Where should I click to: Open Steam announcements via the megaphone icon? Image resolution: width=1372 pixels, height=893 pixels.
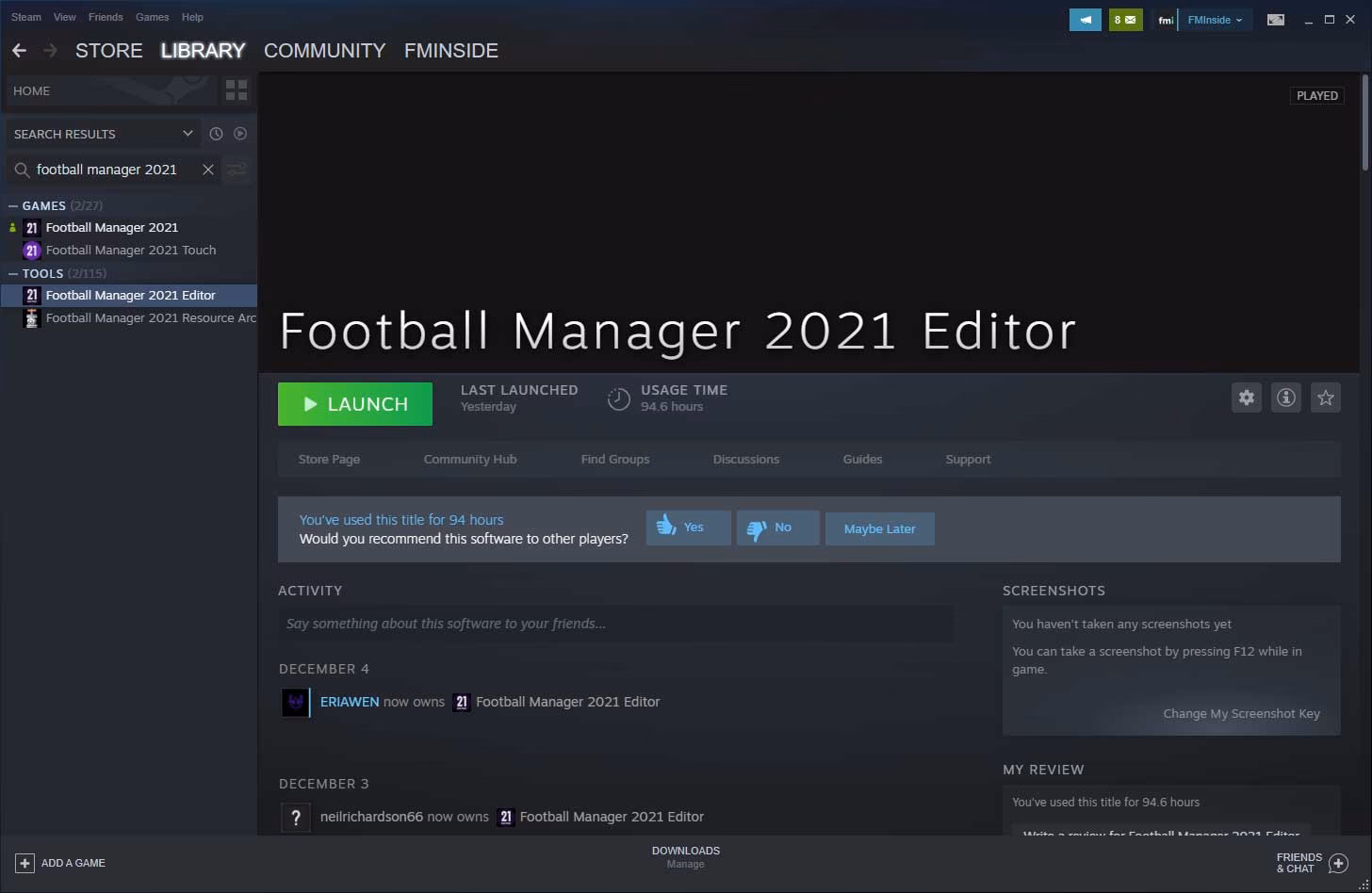point(1086,18)
